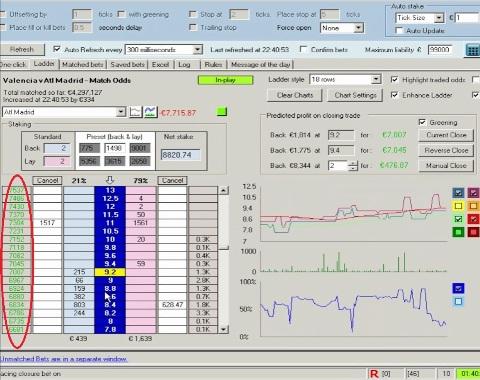Screen dimensions: 480x380
Task: Open the Message of the day tab
Action: pyautogui.click(x=261, y=64)
